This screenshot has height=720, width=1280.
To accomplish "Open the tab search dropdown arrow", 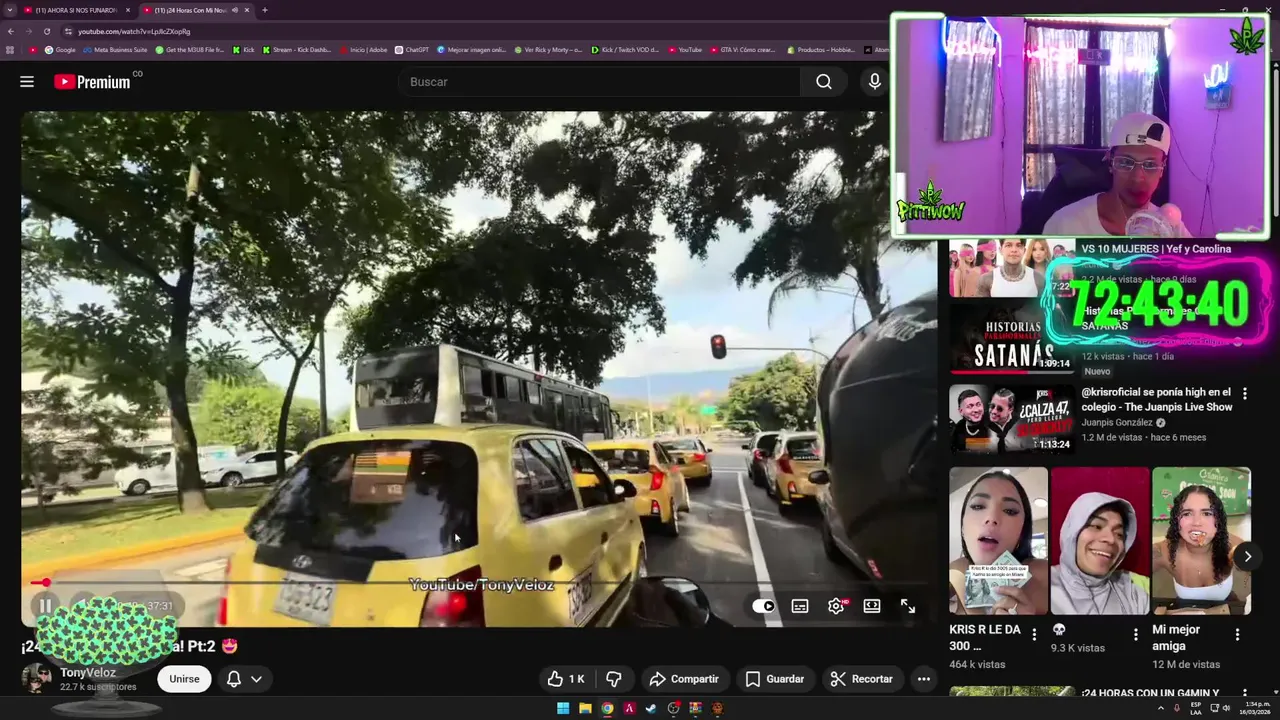I will [x=8, y=10].
